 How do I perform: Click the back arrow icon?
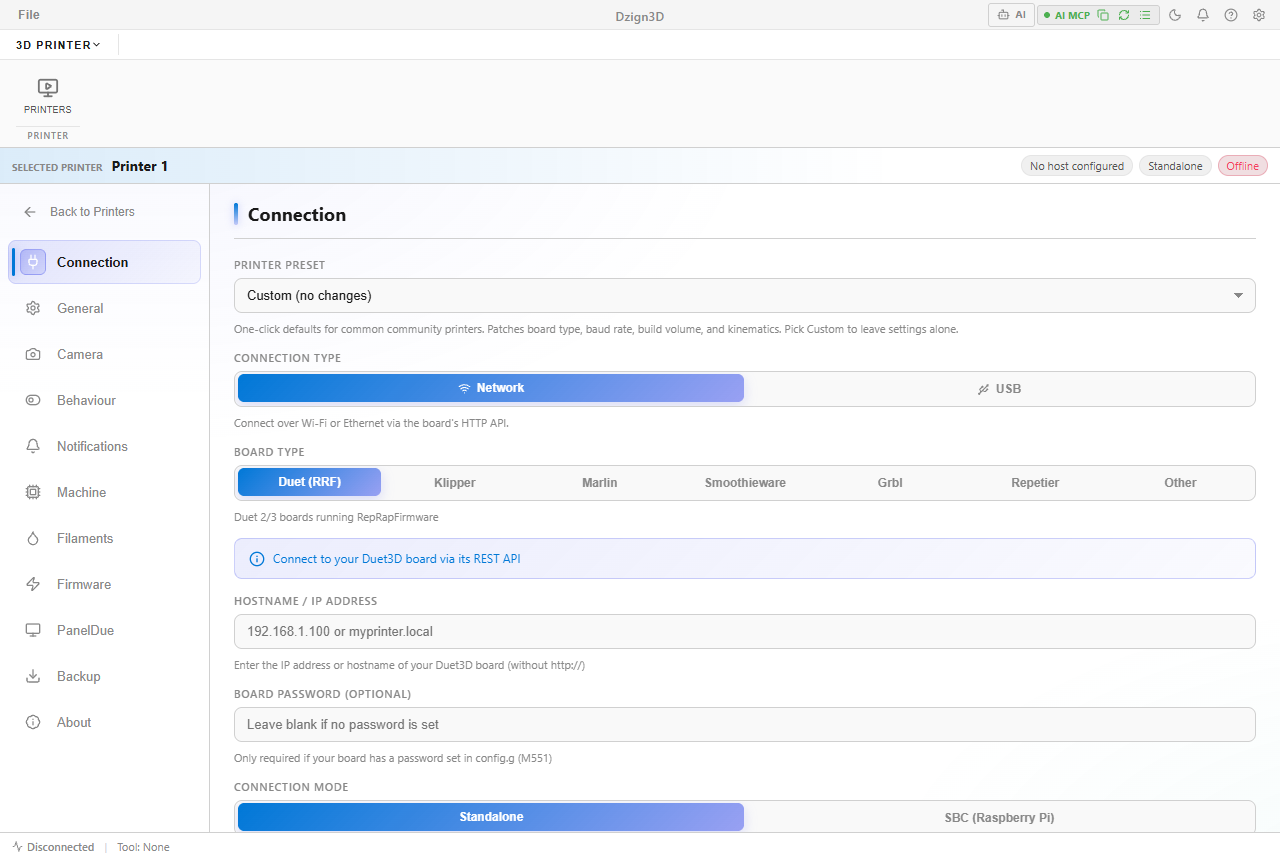point(30,212)
